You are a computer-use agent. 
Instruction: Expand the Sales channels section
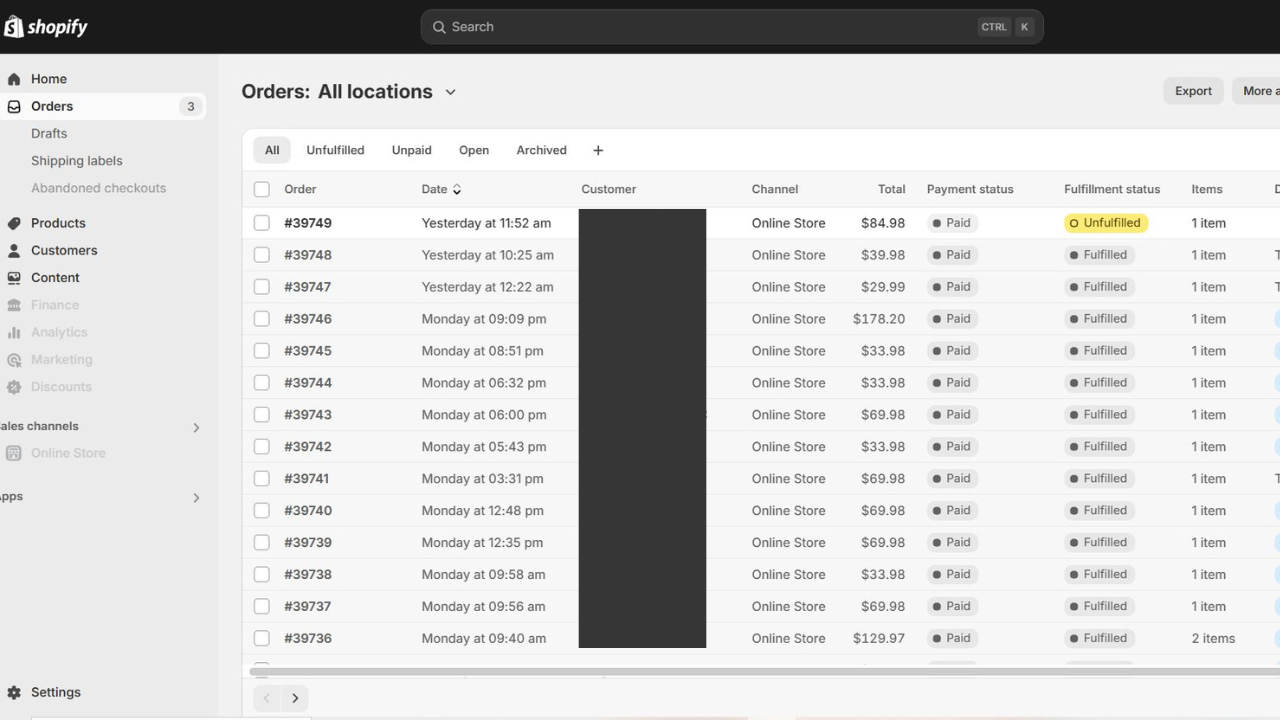[196, 427]
